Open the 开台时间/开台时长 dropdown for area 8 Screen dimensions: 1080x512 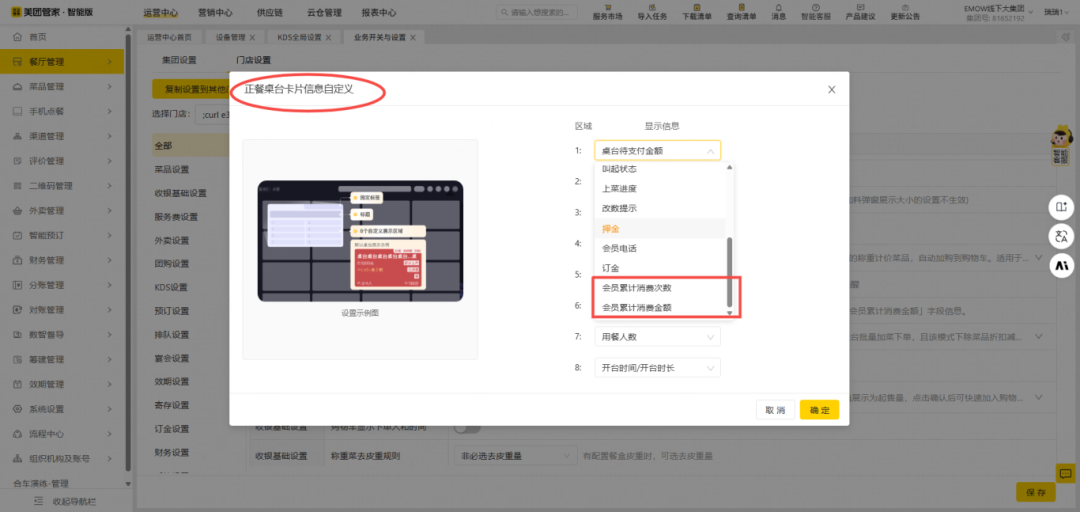(x=657, y=368)
